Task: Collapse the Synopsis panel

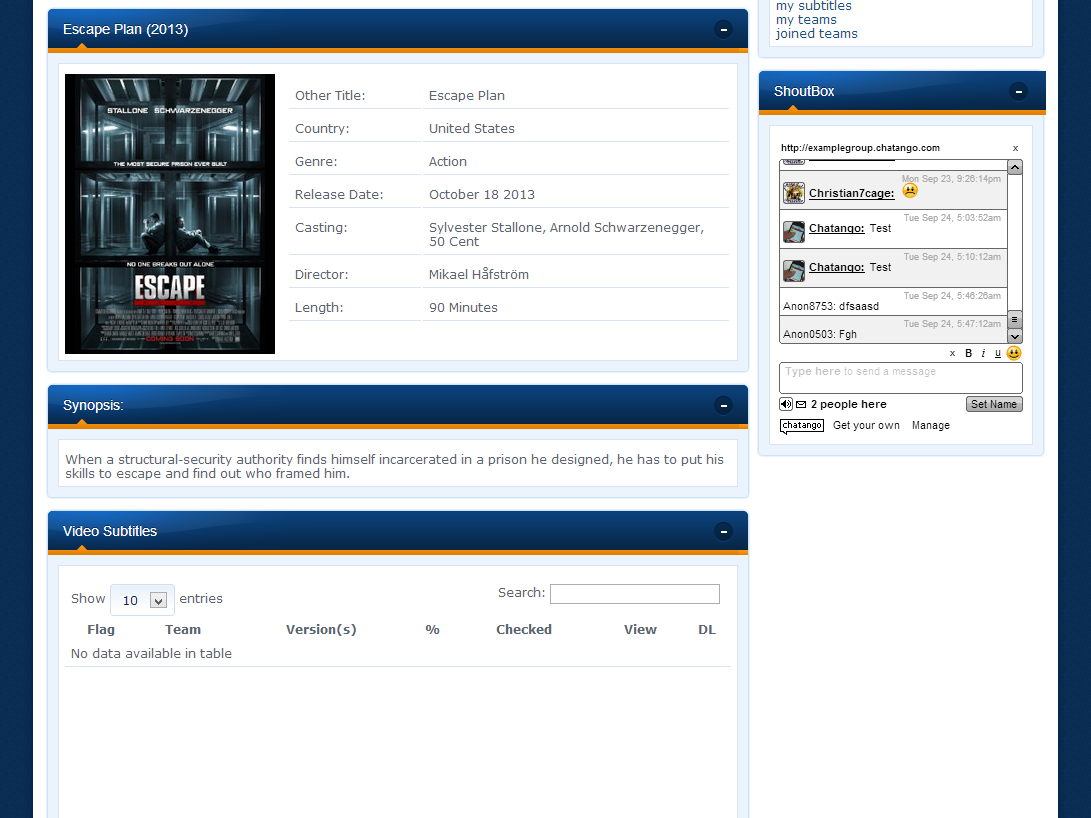Action: coord(723,405)
